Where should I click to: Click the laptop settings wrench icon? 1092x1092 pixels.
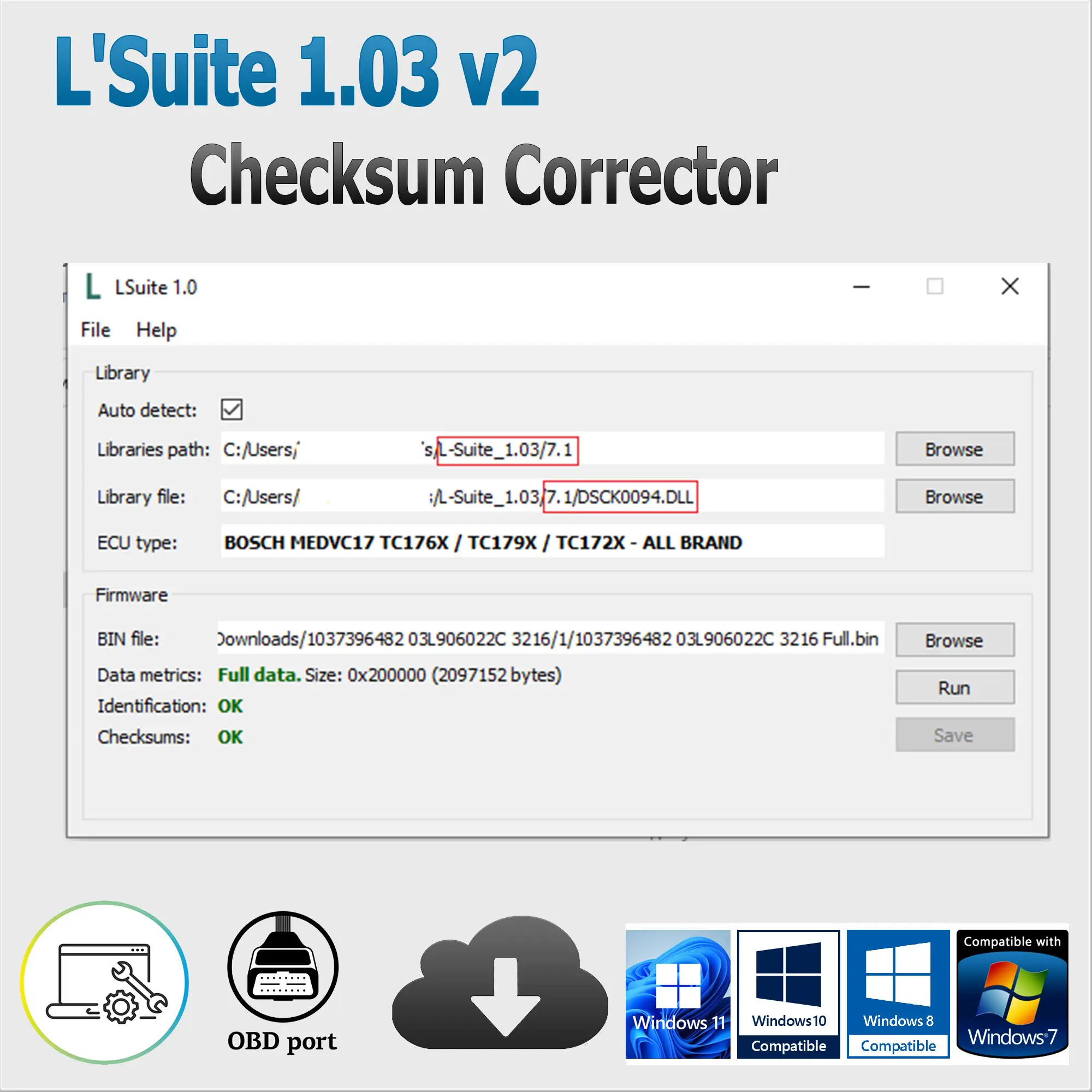pos(105,982)
